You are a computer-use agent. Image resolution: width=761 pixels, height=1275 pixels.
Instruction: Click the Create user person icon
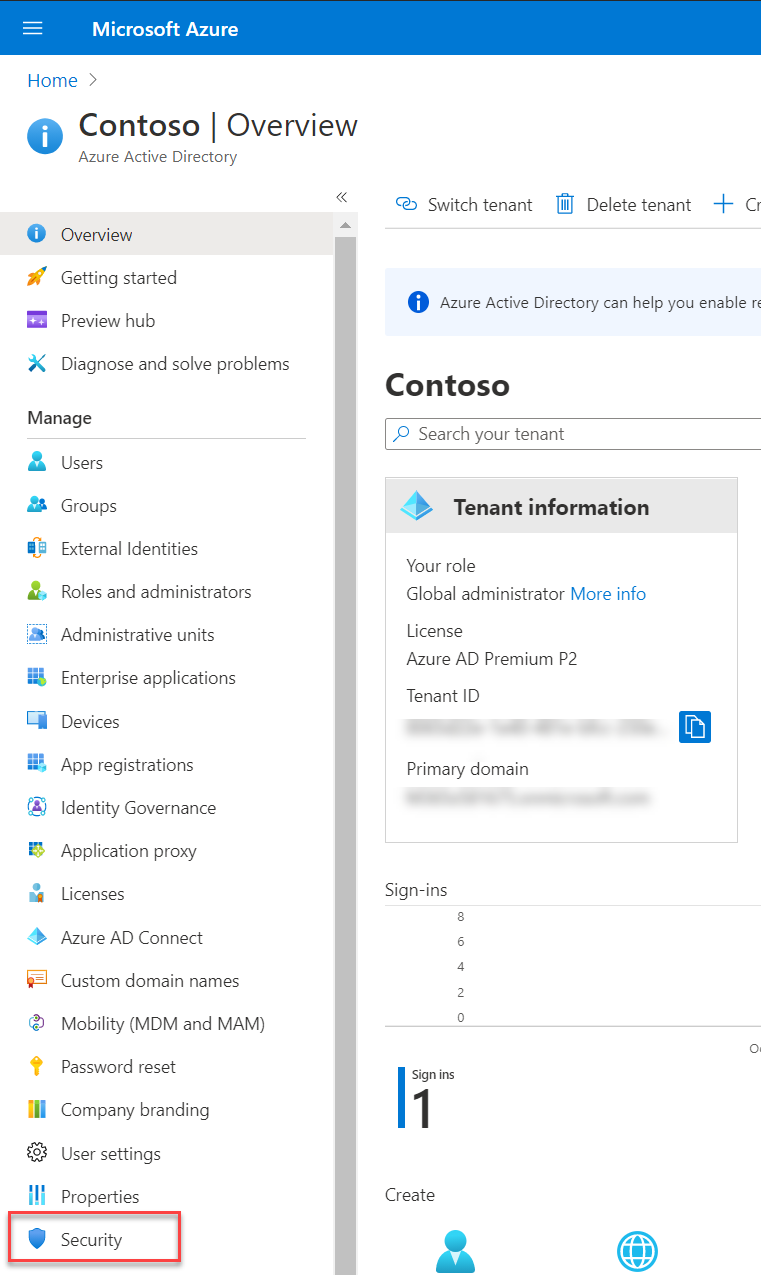pyautogui.click(x=456, y=1252)
